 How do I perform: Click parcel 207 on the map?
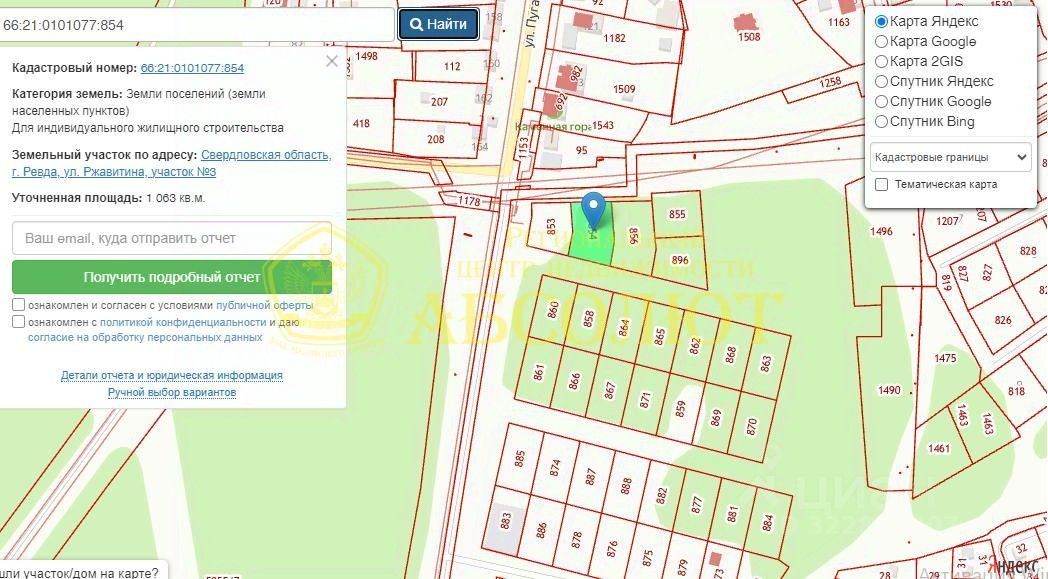pos(439,102)
